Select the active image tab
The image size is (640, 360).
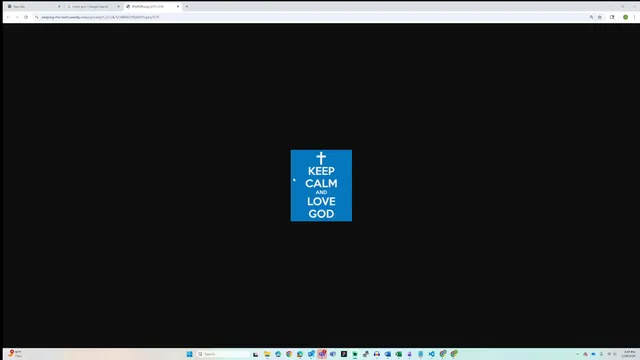[x=152, y=7]
